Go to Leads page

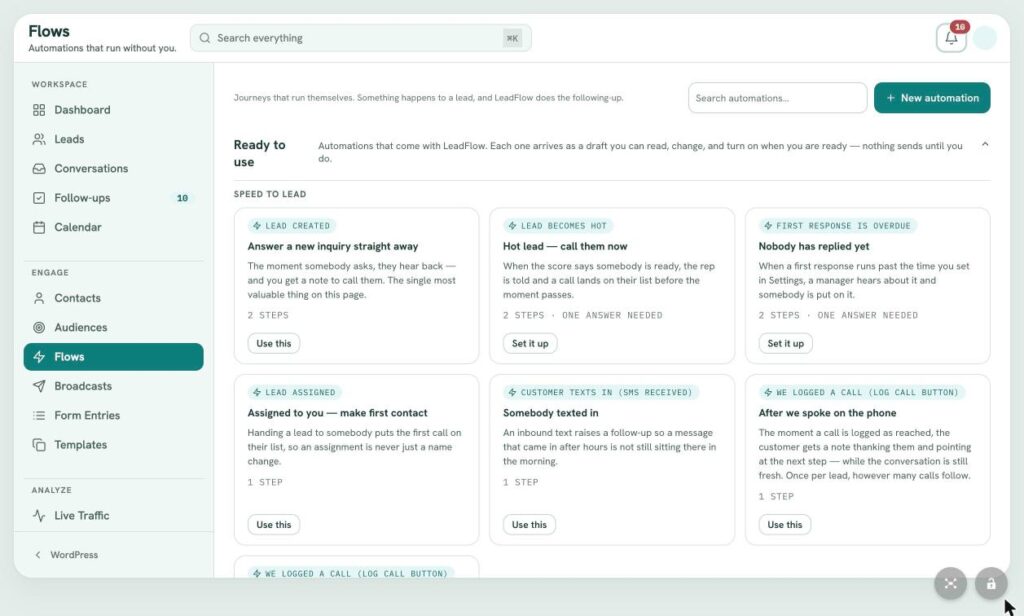[x=113, y=139]
